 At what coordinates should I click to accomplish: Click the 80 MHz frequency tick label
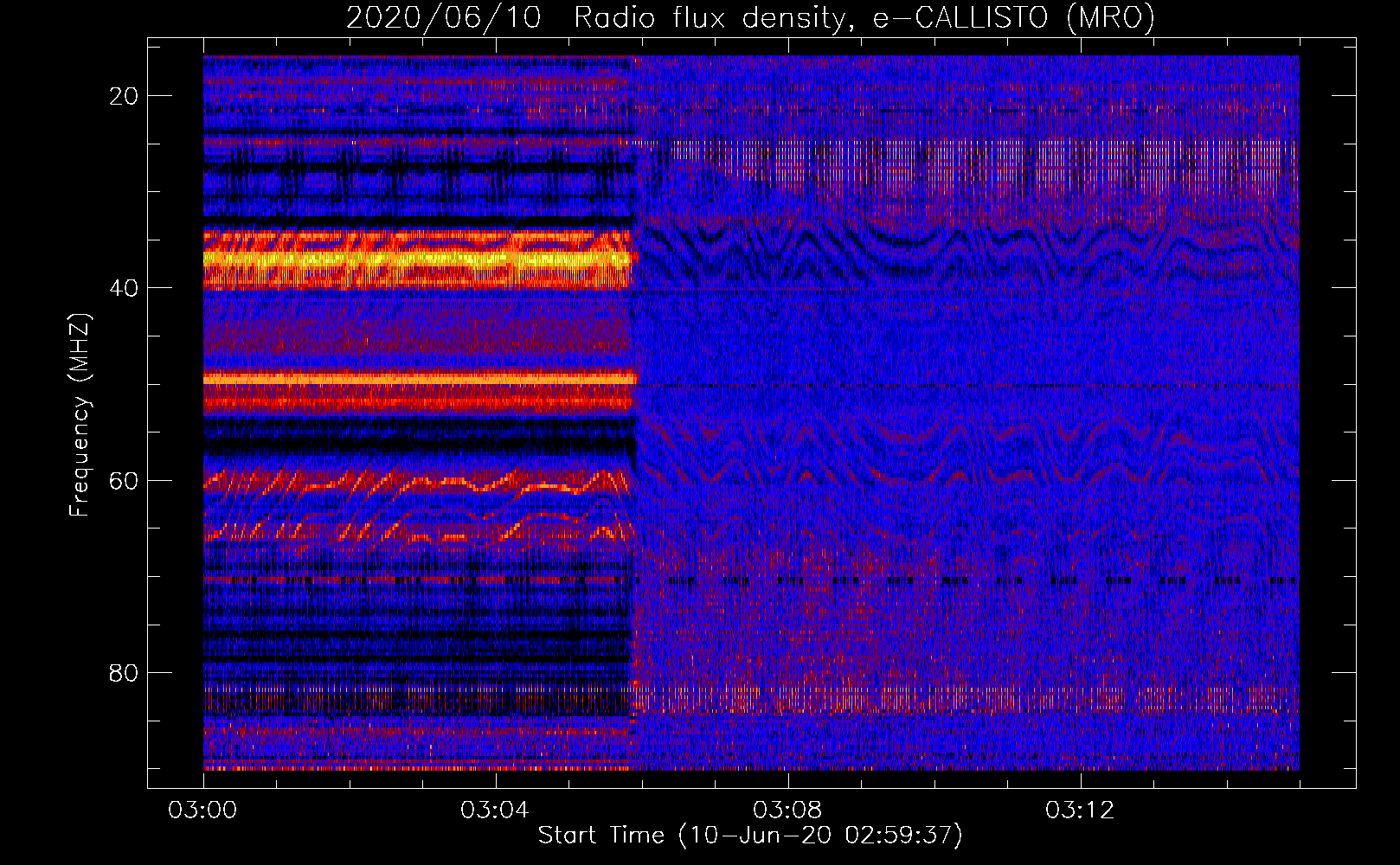click(x=124, y=672)
